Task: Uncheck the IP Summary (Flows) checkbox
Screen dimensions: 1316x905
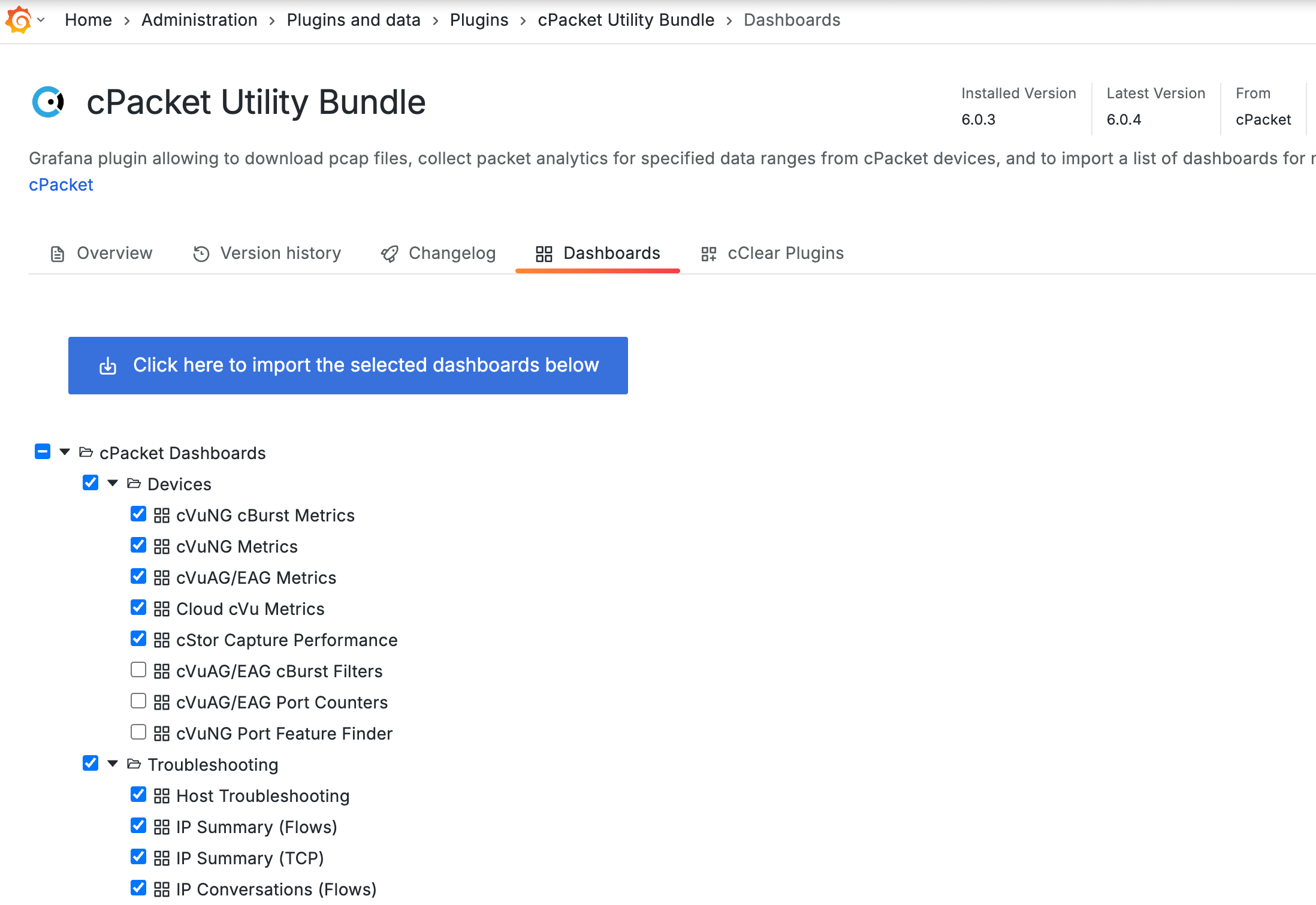Action: pos(138,825)
